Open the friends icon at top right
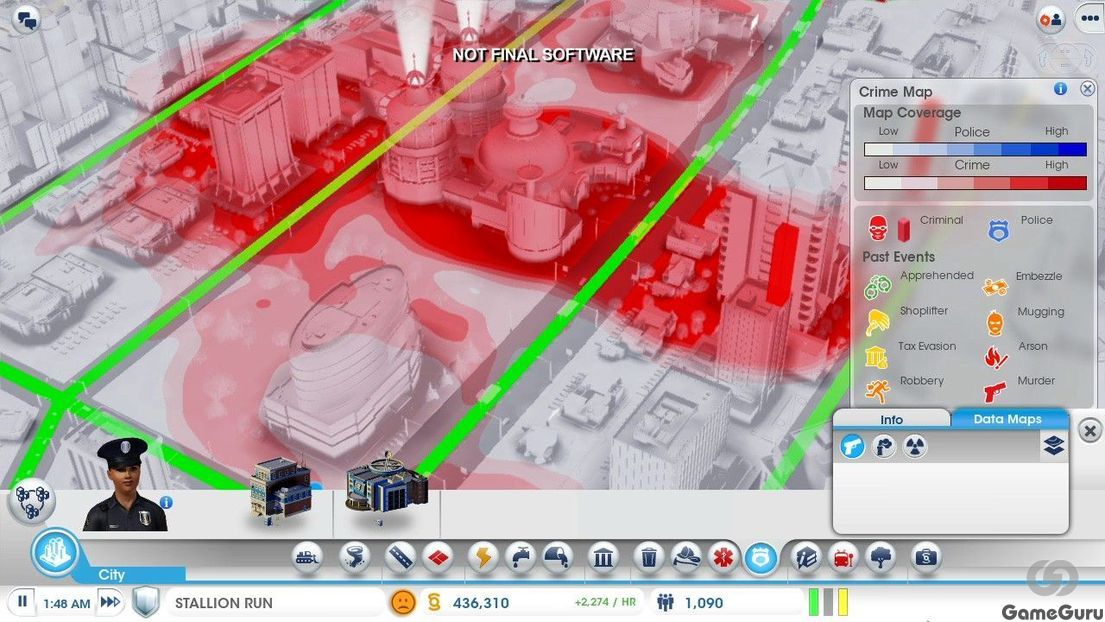The image size is (1105, 622). coord(1051,20)
